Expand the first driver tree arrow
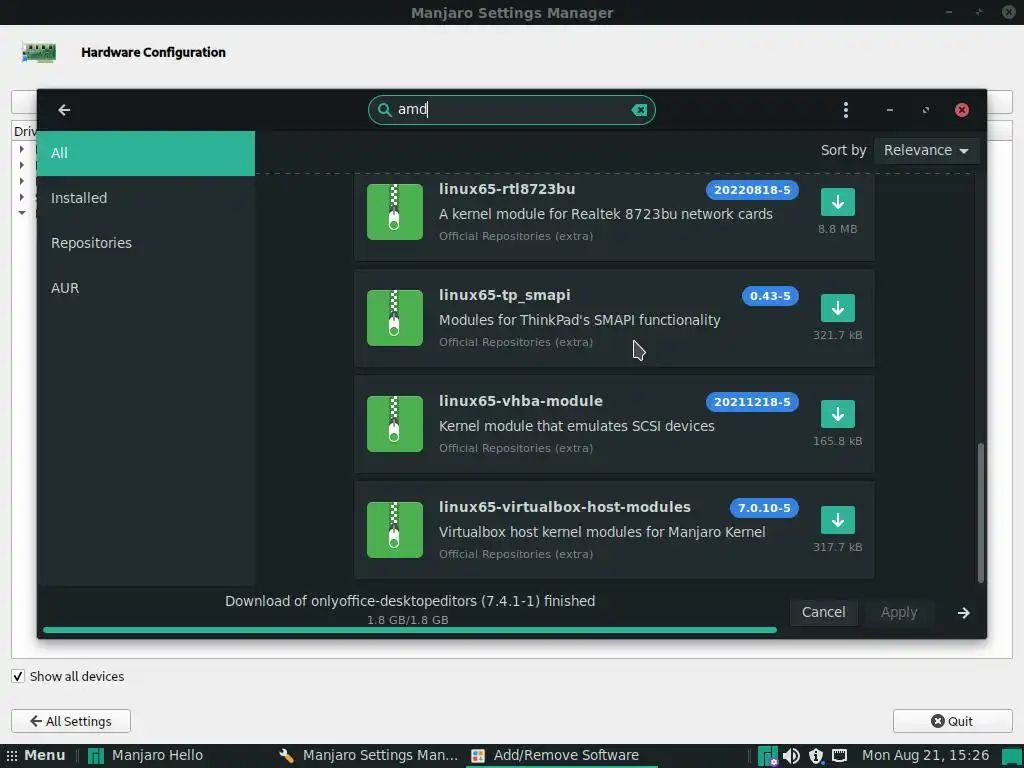 [x=22, y=150]
